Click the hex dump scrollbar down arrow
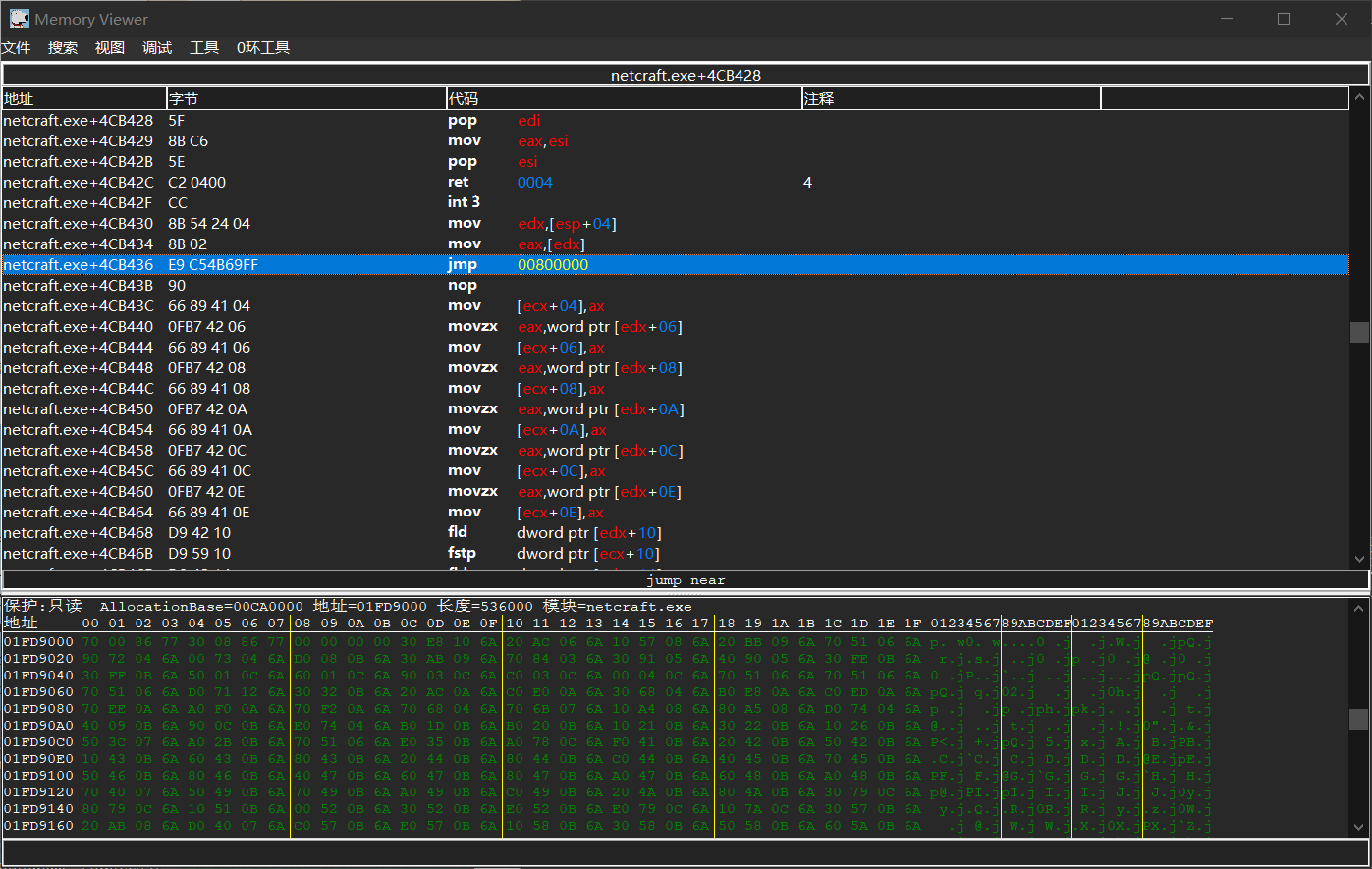This screenshot has height=869, width=1372. click(x=1359, y=827)
